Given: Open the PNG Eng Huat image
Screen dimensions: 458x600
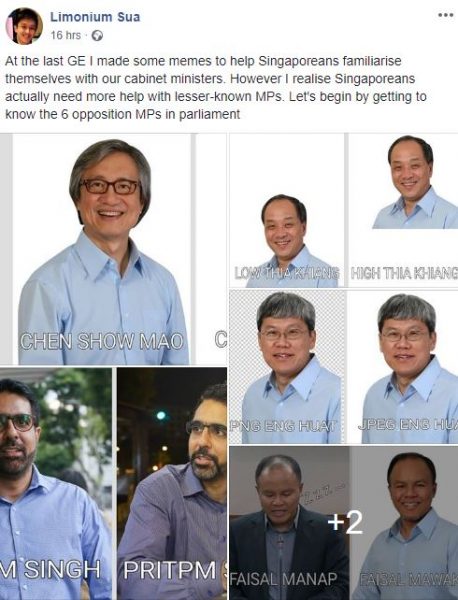Looking at the screenshot, I should click(x=286, y=367).
